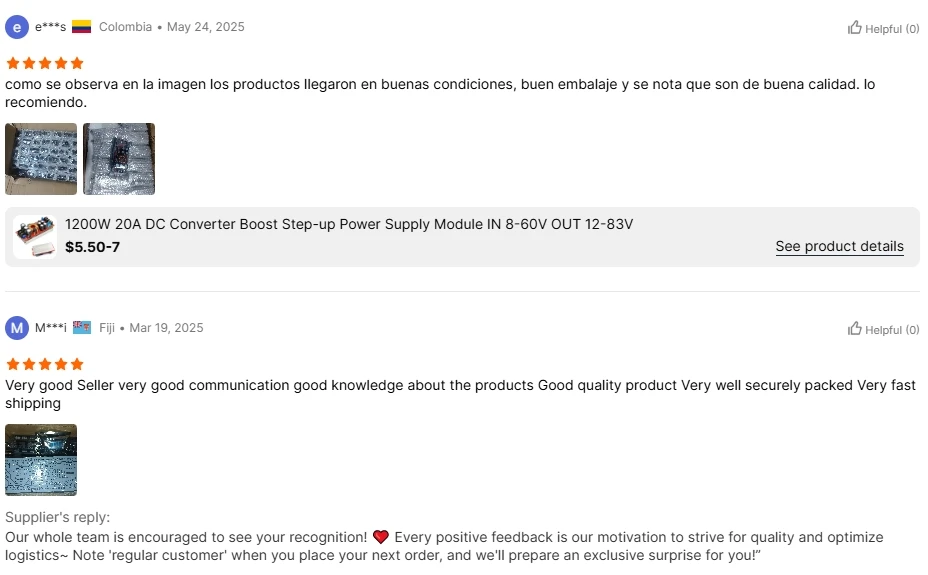This screenshot has height=575, width=928.
Task: Open the second photo in the Colombia review
Action: (x=119, y=159)
